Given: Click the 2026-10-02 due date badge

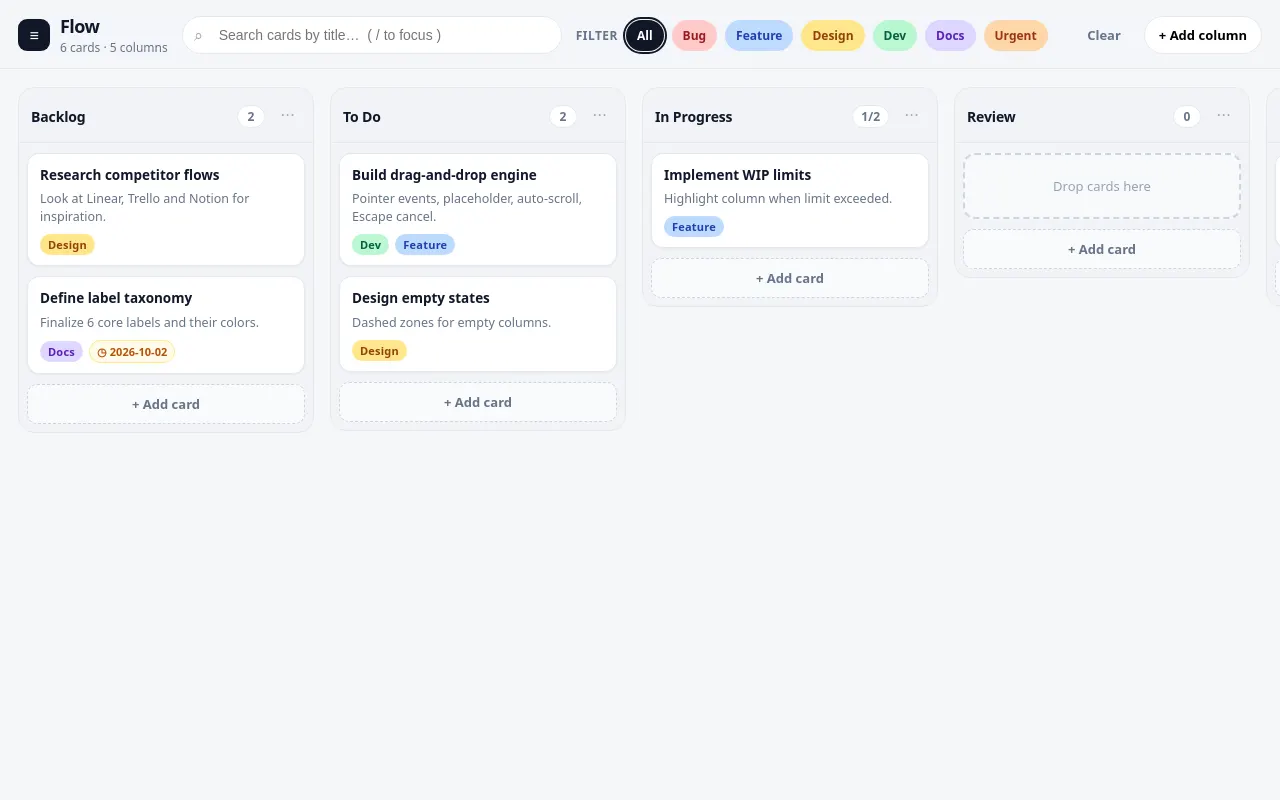Looking at the screenshot, I should coord(132,352).
